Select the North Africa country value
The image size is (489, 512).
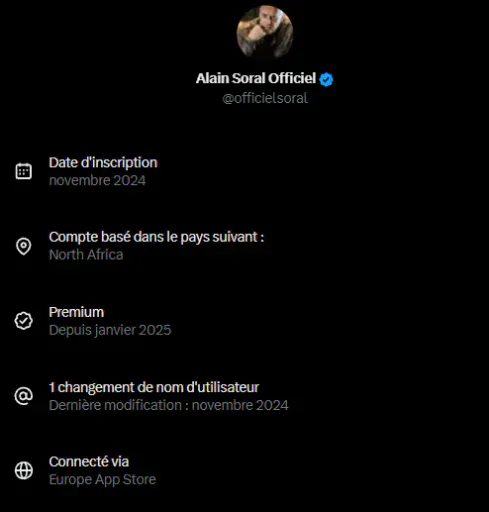coord(86,255)
